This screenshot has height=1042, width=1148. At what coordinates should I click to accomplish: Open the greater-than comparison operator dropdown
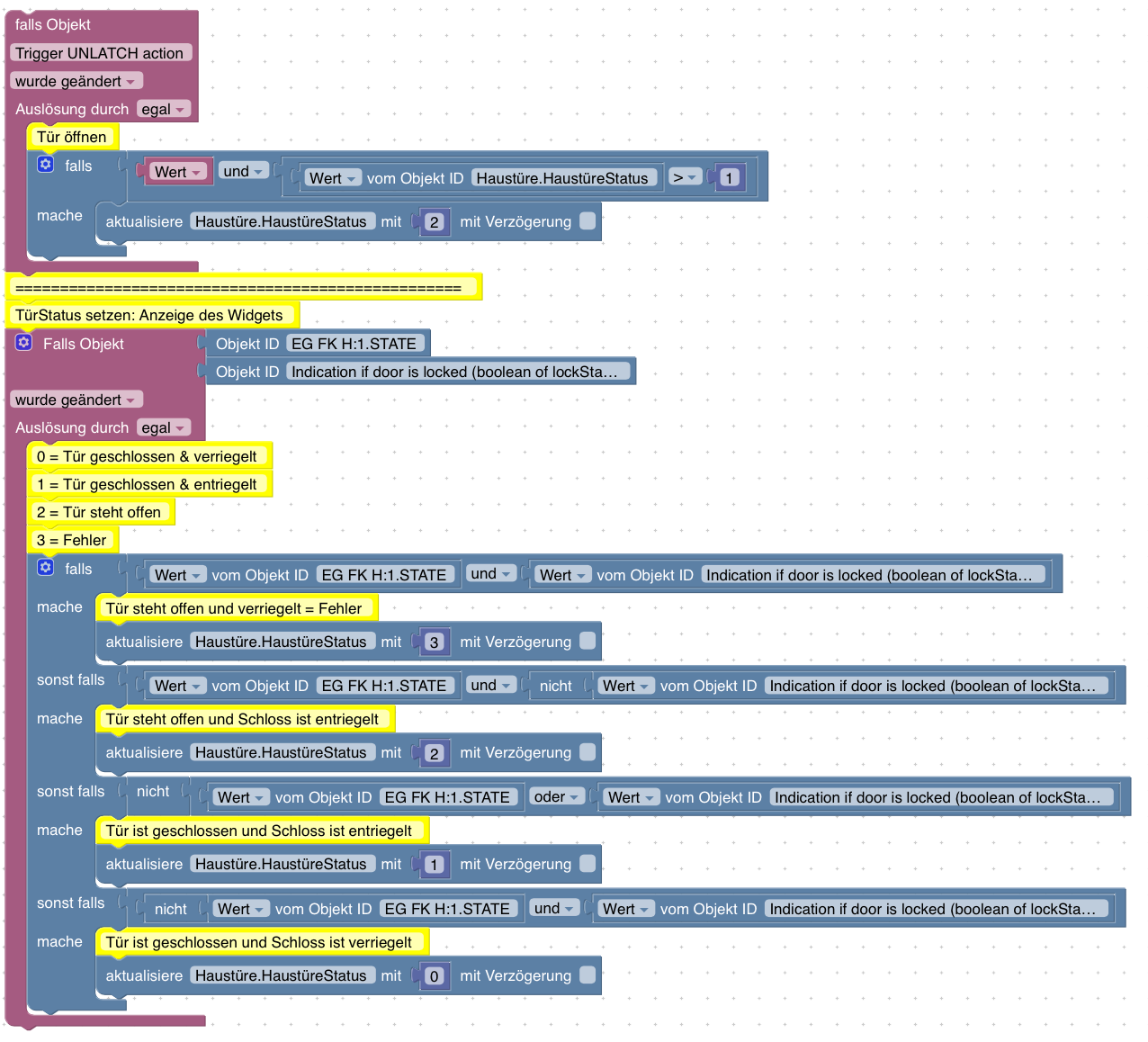pos(686,178)
